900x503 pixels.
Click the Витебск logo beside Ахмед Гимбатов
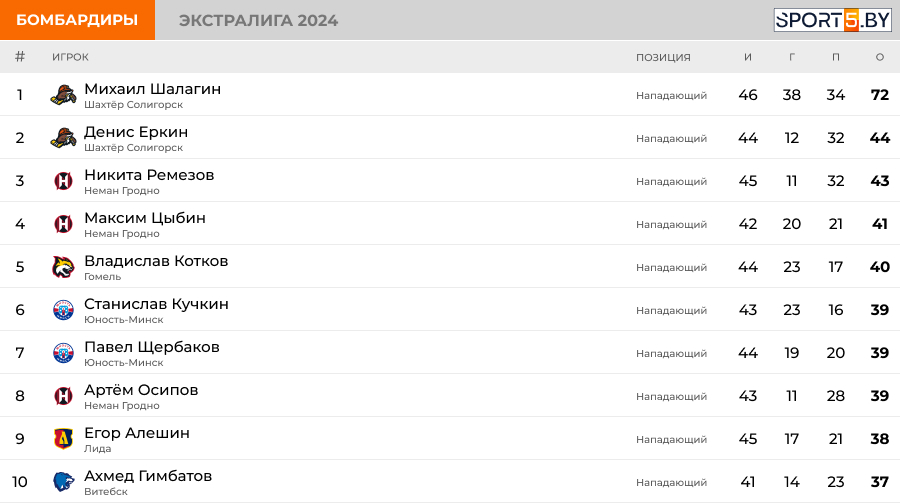(63, 482)
